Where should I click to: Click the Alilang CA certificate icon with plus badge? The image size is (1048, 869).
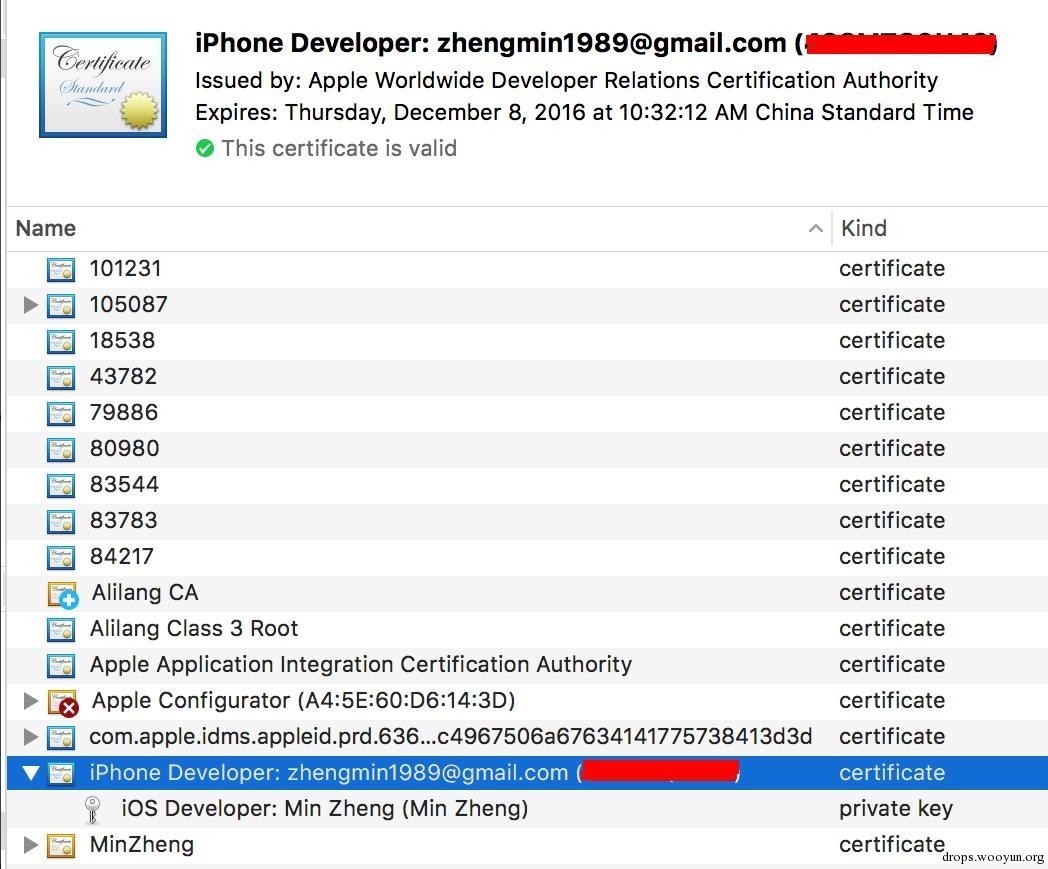[62, 594]
